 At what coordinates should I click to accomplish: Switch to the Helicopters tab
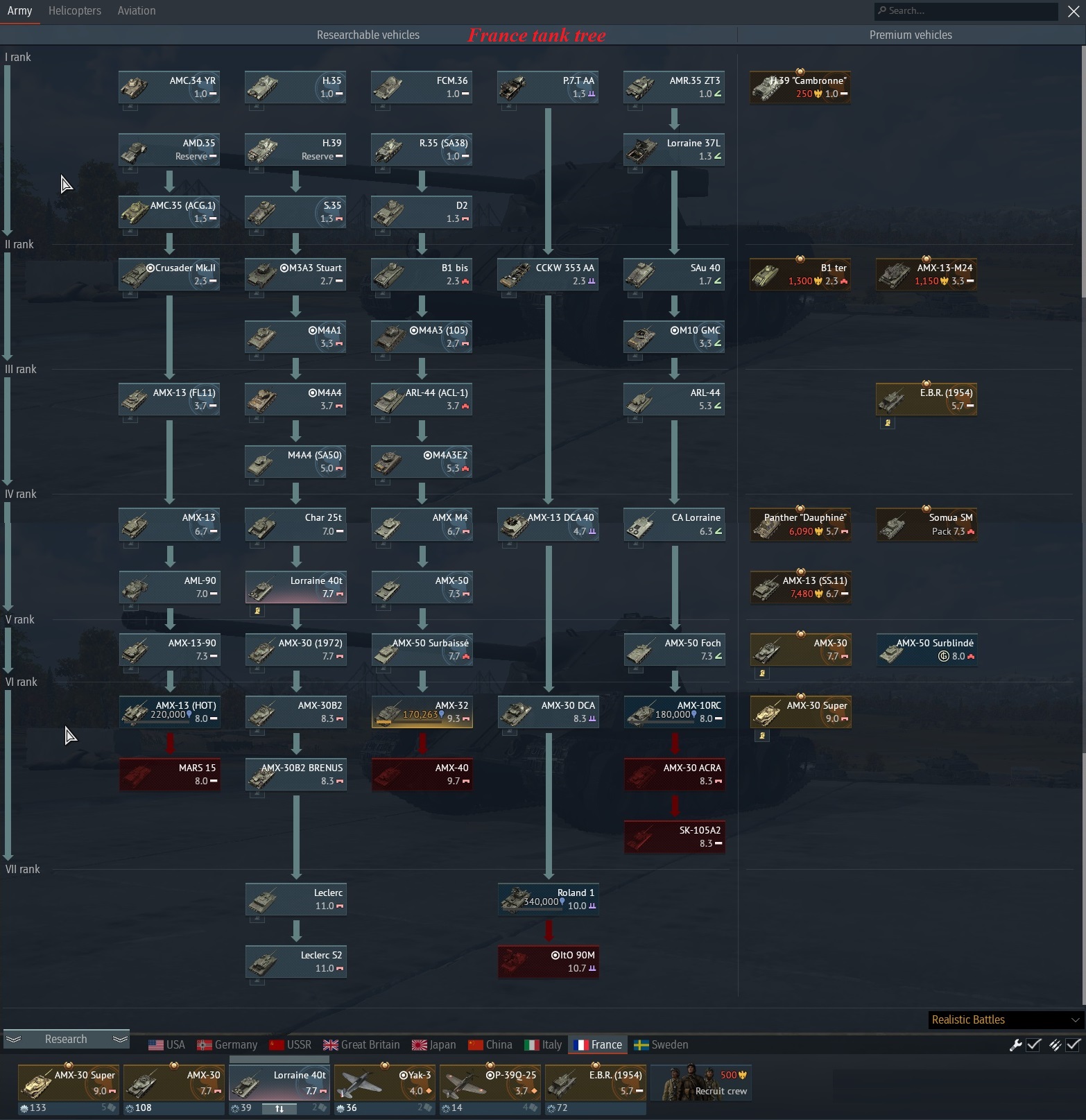(x=75, y=11)
